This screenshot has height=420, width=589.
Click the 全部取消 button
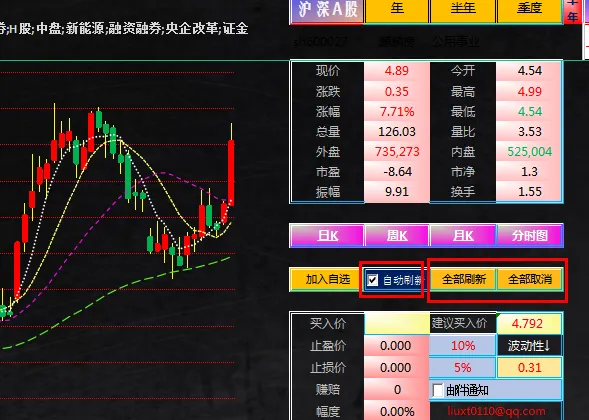(530, 279)
